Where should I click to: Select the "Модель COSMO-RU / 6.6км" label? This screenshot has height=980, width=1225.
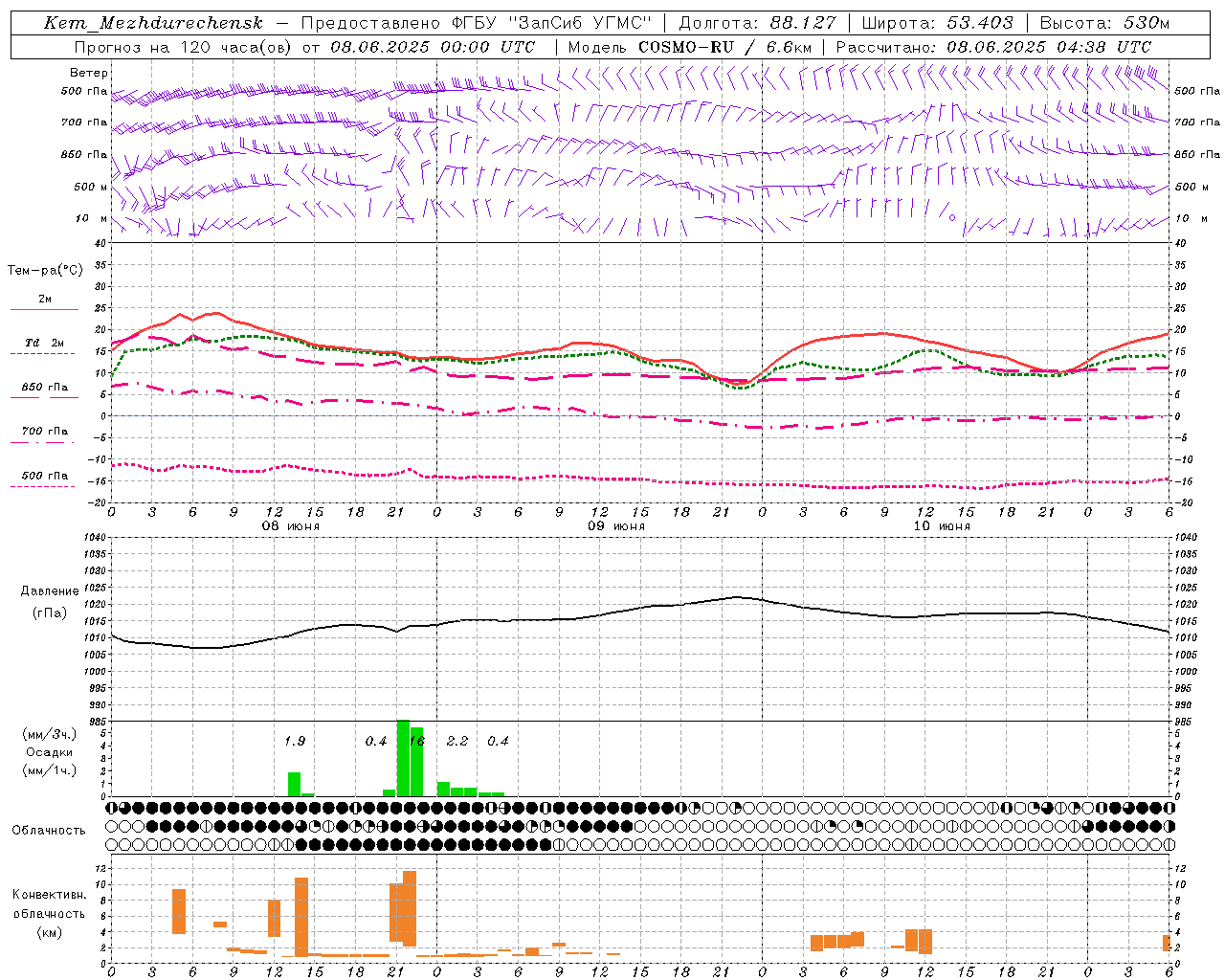pyautogui.click(x=690, y=47)
